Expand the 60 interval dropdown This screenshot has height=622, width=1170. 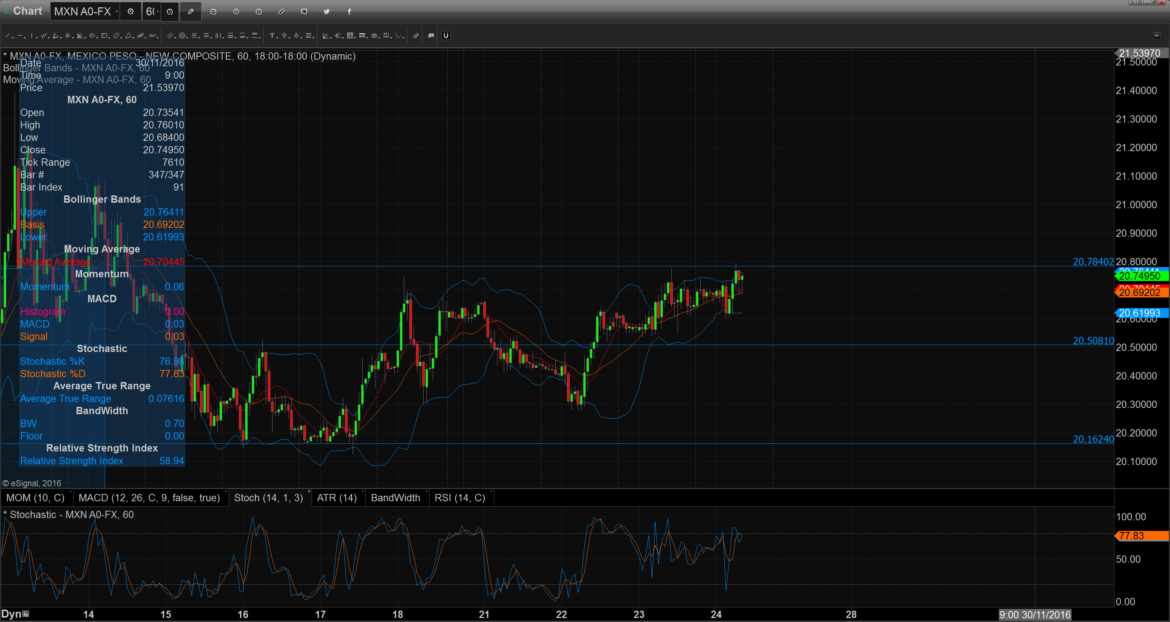[x=158, y=11]
